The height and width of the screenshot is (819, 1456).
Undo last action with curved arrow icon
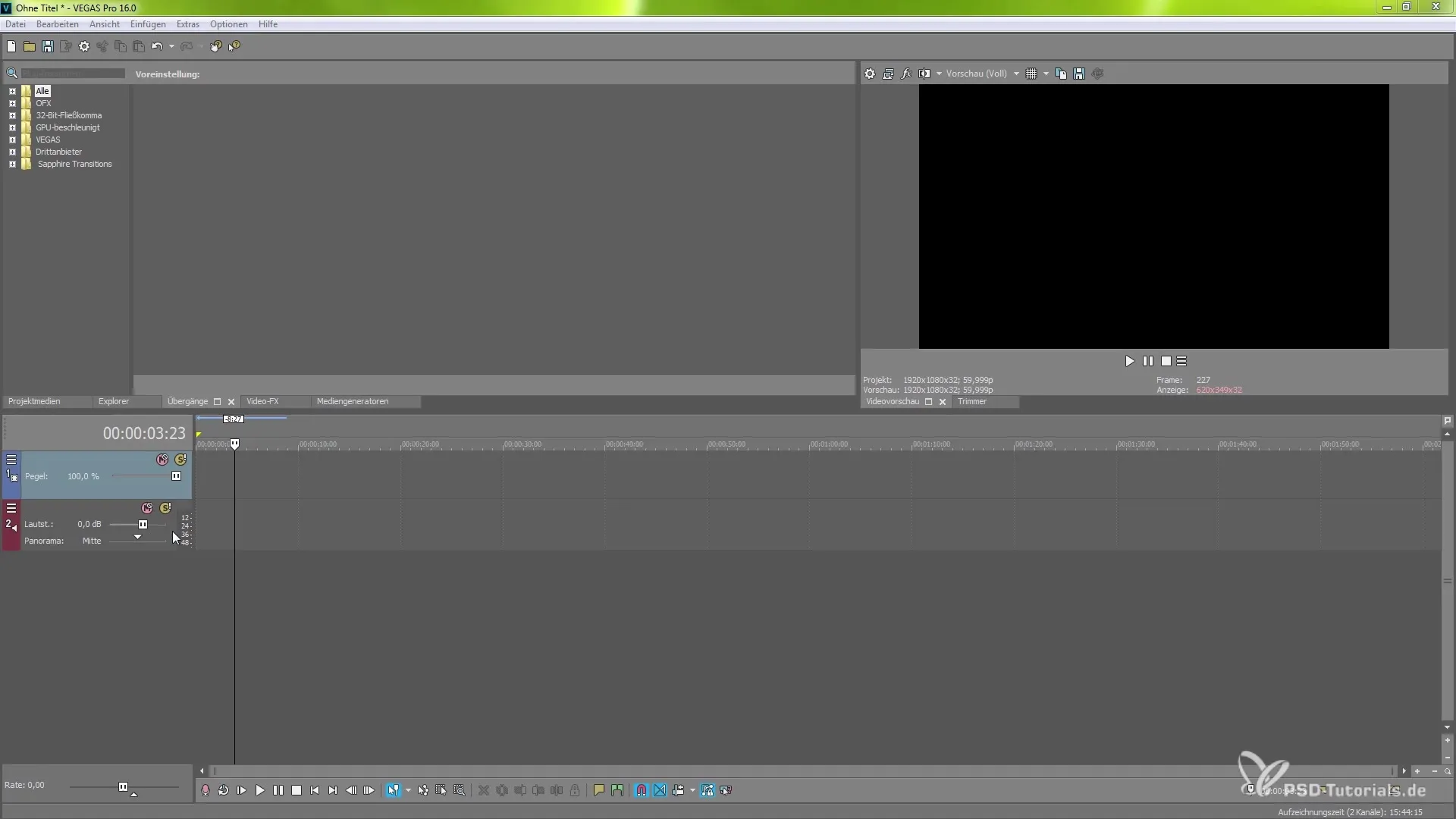(x=157, y=46)
